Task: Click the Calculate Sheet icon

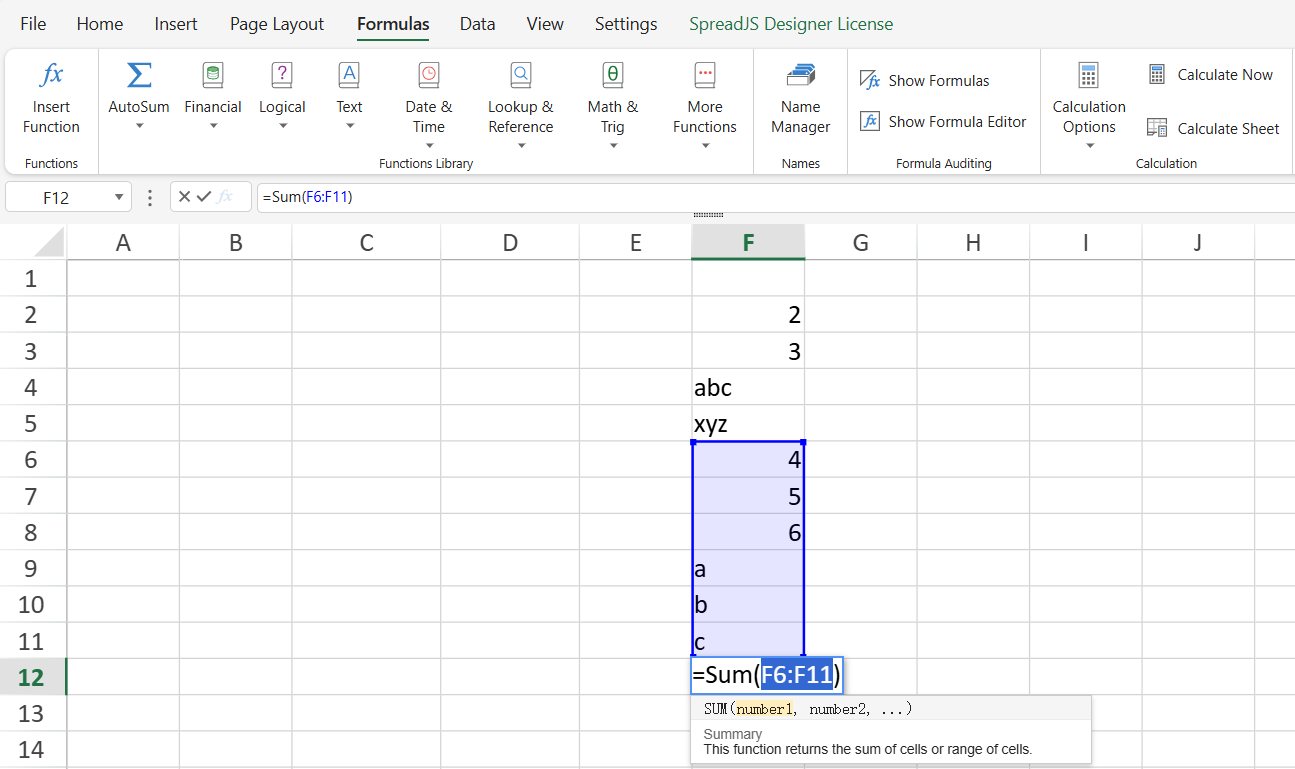Action: [1157, 127]
